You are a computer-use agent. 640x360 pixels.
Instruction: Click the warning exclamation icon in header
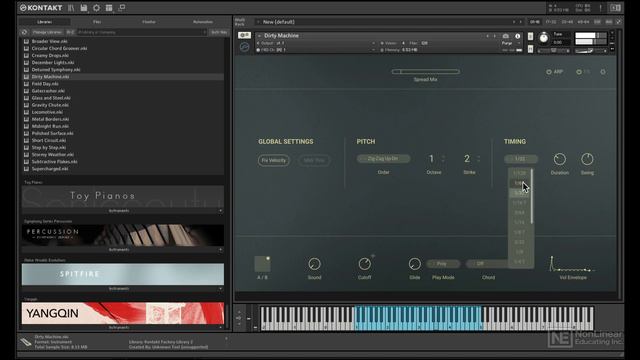[600, 8]
